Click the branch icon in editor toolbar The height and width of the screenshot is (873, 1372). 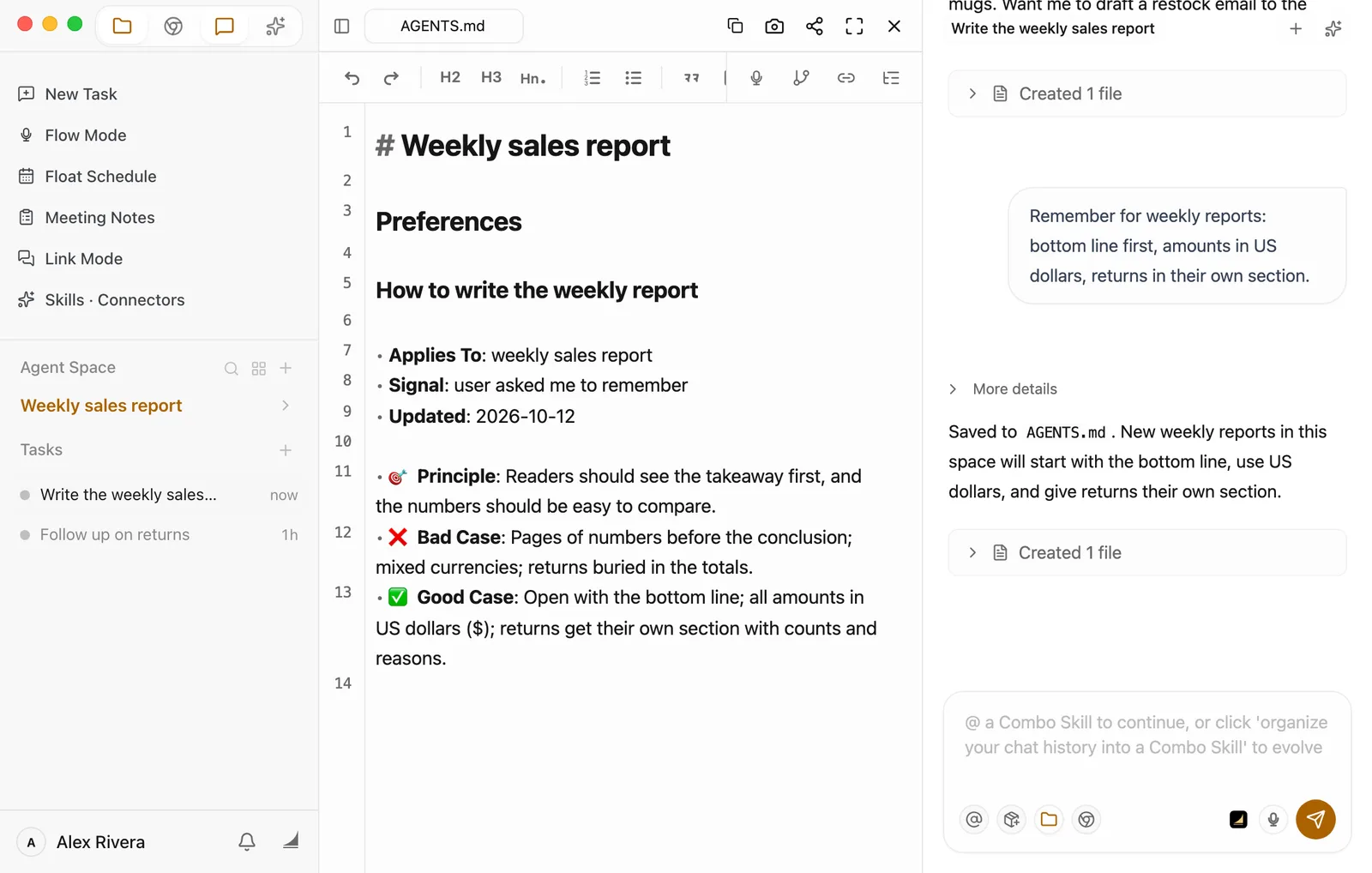coord(801,78)
